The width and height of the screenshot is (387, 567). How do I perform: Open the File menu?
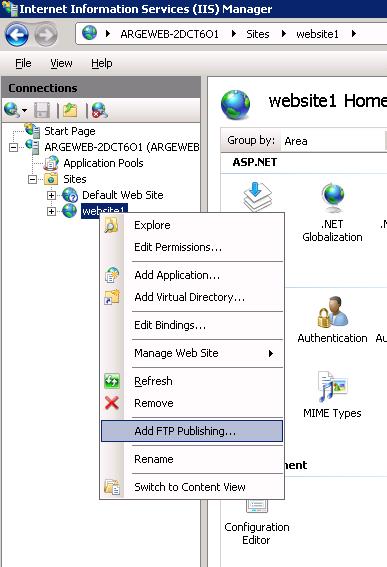[x=23, y=63]
